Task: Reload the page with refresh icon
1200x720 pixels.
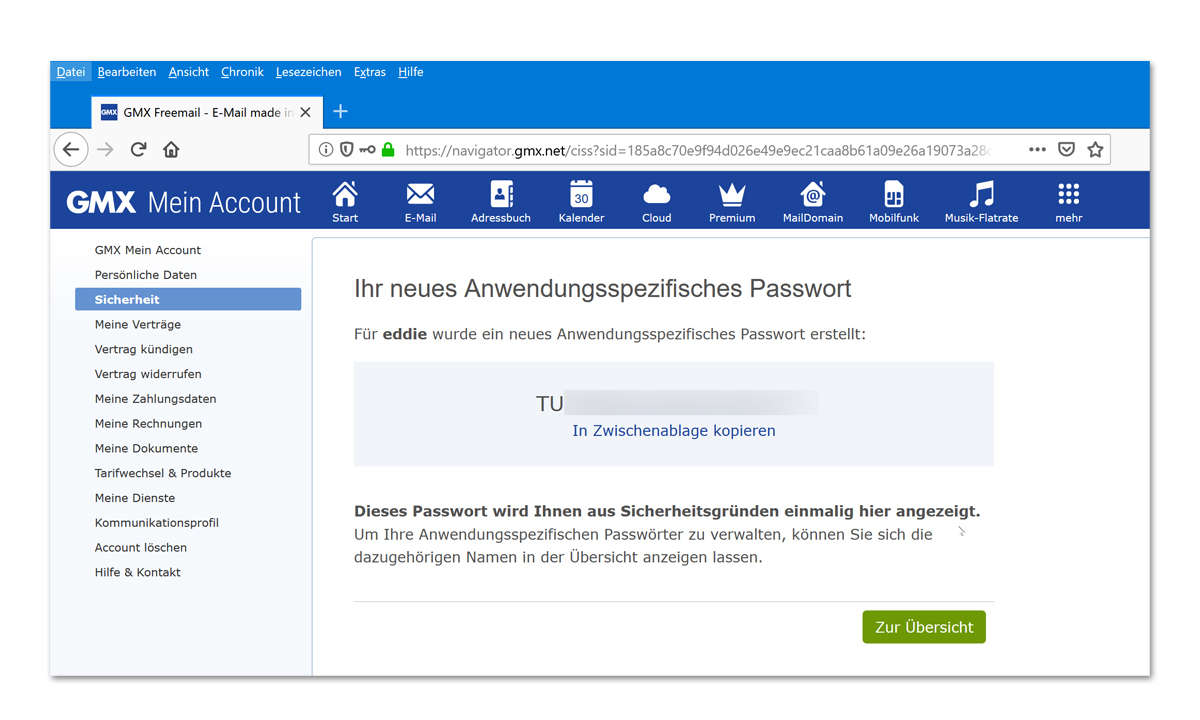Action: click(x=139, y=150)
